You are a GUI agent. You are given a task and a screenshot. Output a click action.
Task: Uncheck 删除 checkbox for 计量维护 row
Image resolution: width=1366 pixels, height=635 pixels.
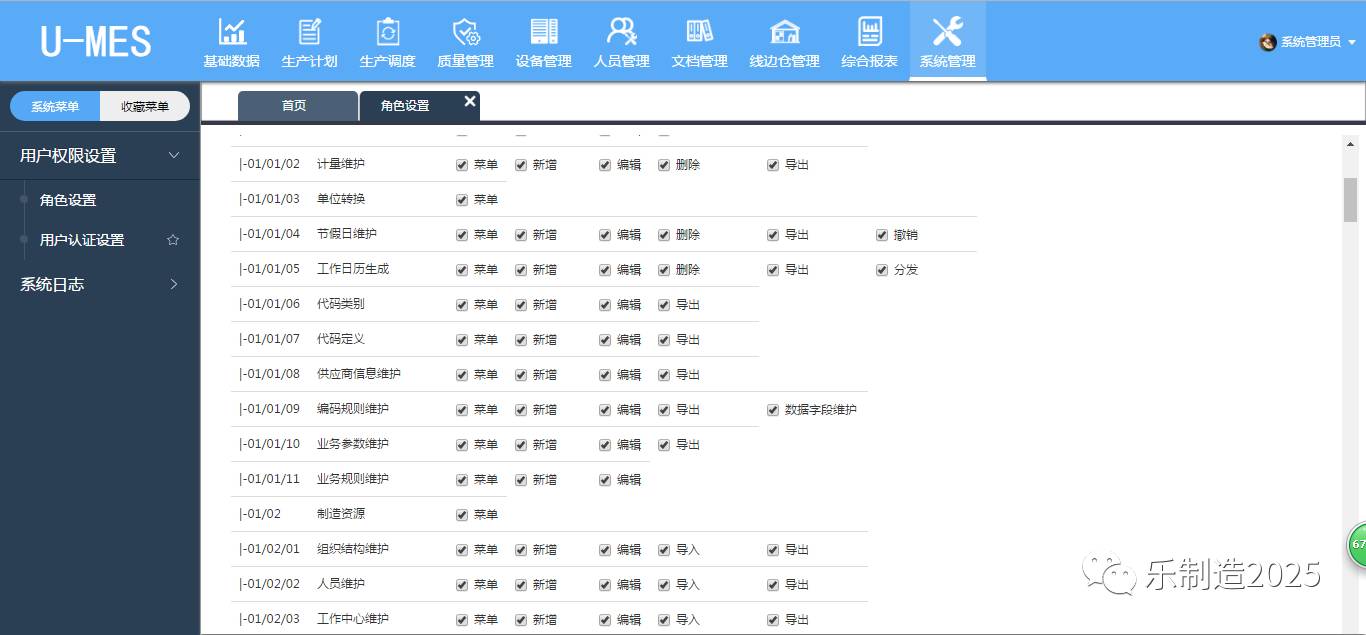pyautogui.click(x=664, y=165)
